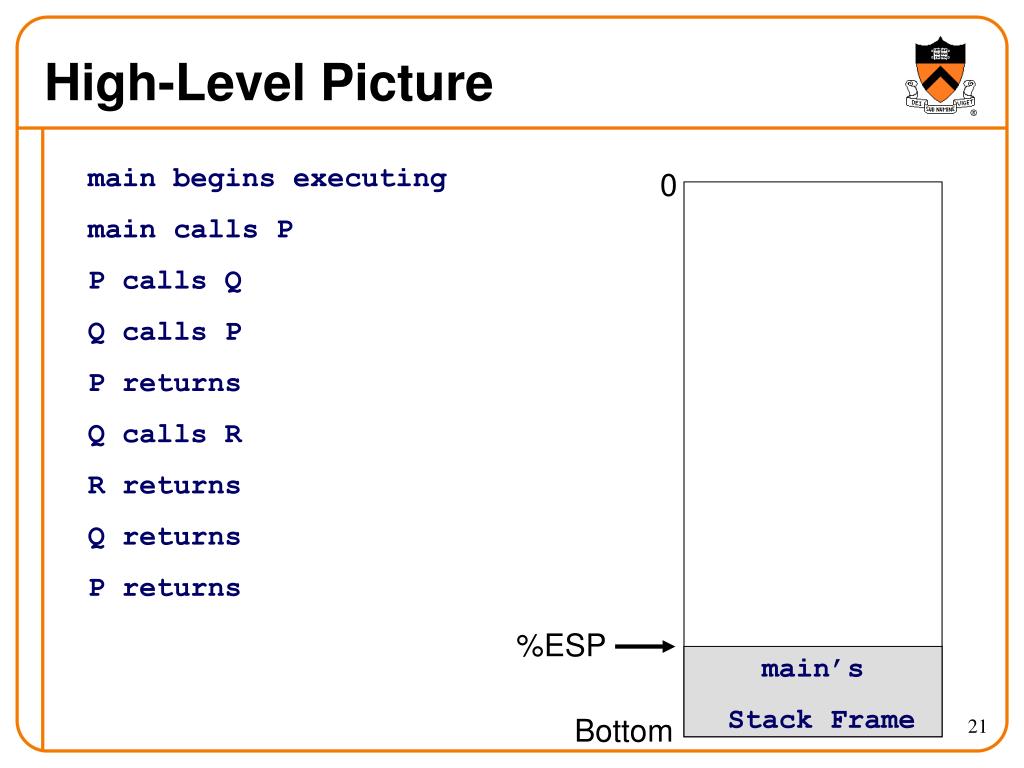Select the line R returns

click(x=164, y=486)
